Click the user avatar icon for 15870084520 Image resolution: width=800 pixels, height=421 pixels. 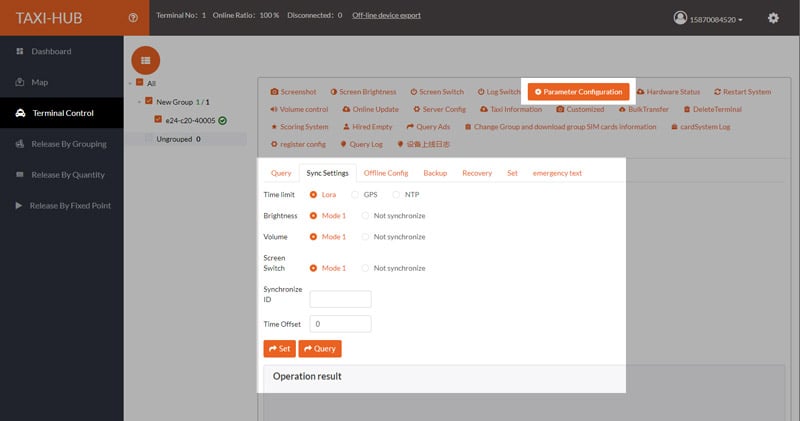coord(680,18)
